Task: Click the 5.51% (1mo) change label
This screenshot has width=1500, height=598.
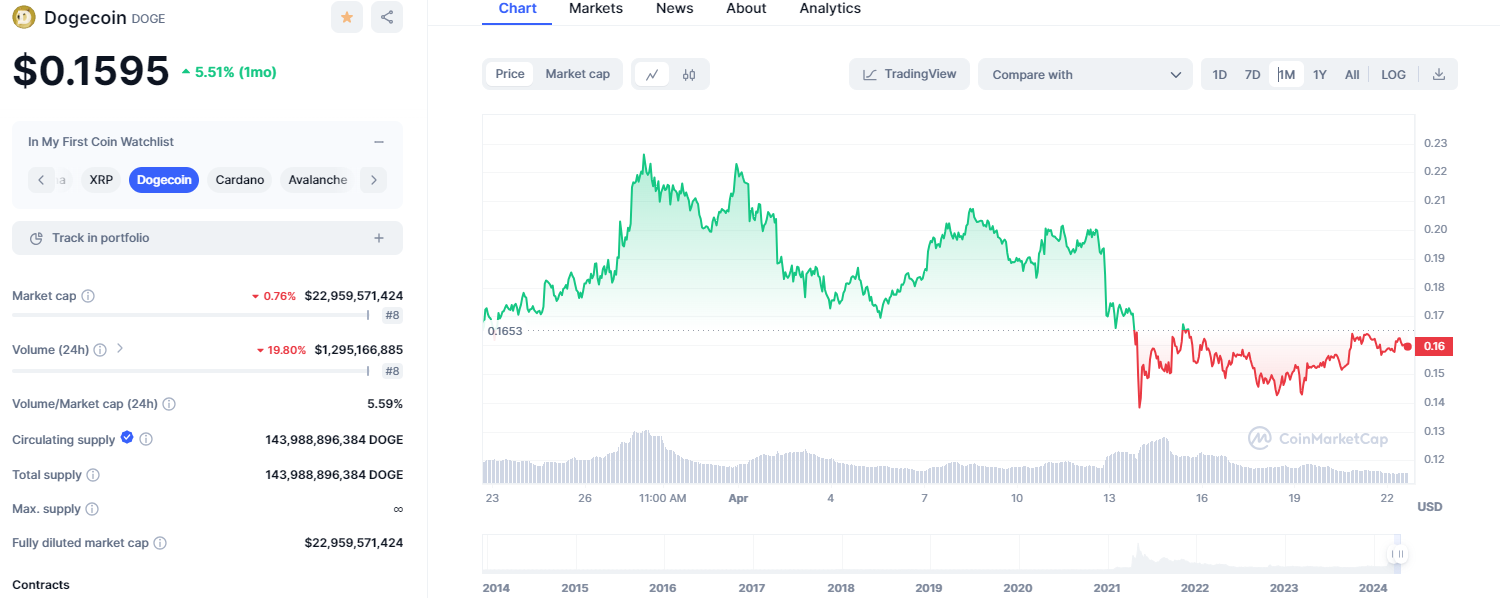Action: [x=229, y=72]
